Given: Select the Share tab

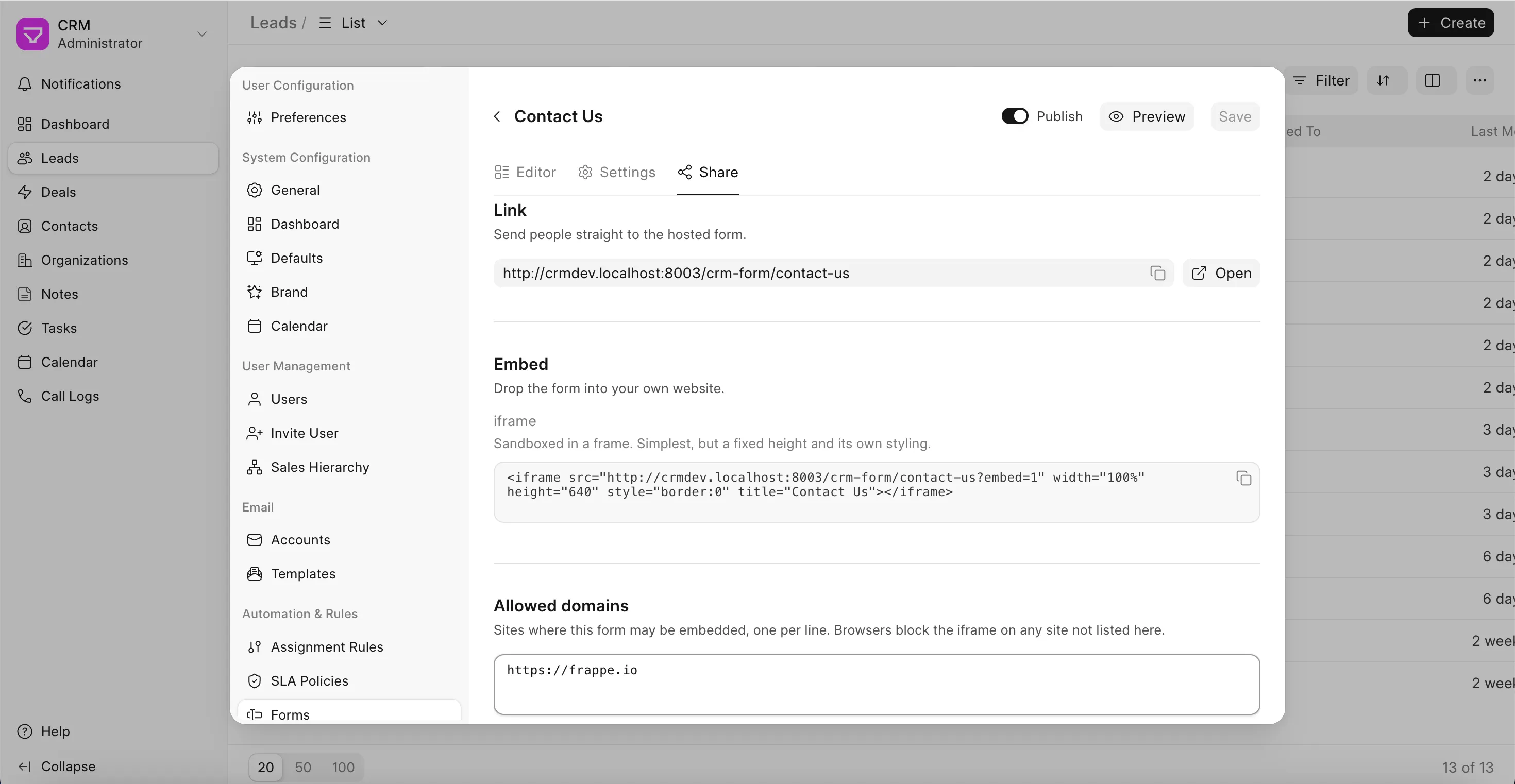Looking at the screenshot, I should click(708, 172).
